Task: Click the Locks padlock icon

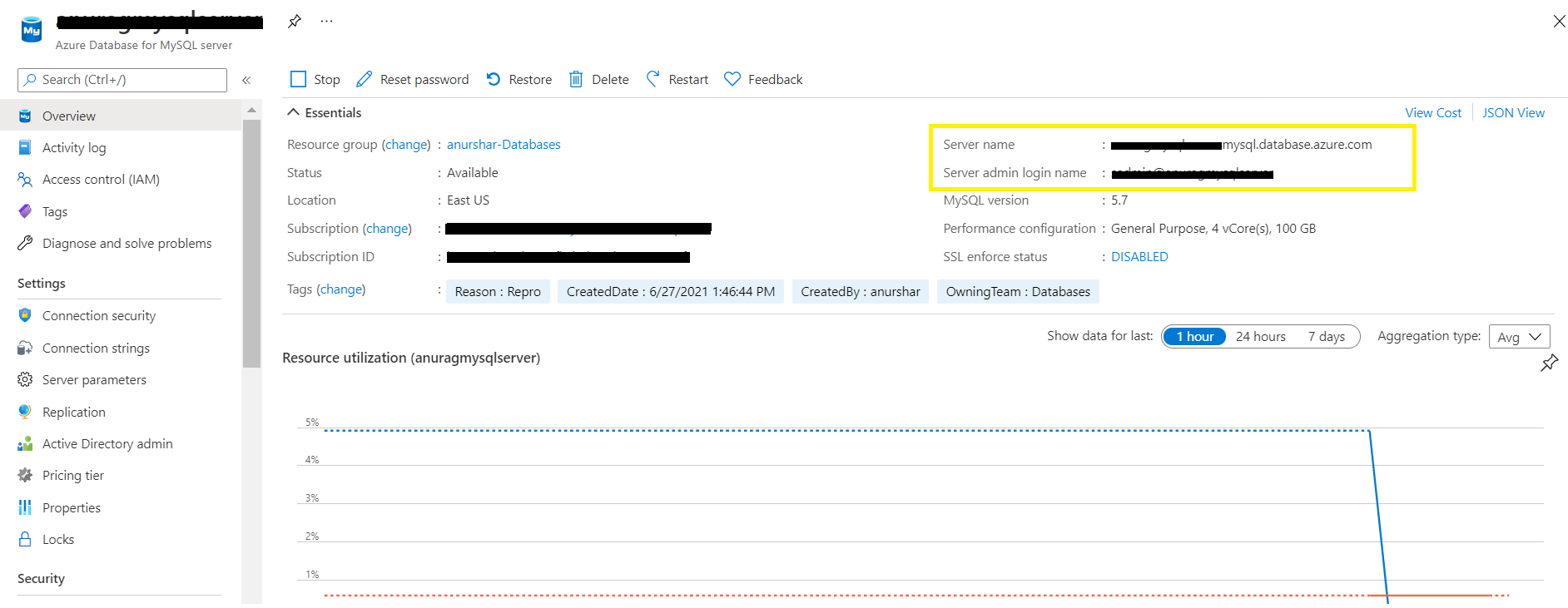Action: [x=25, y=539]
